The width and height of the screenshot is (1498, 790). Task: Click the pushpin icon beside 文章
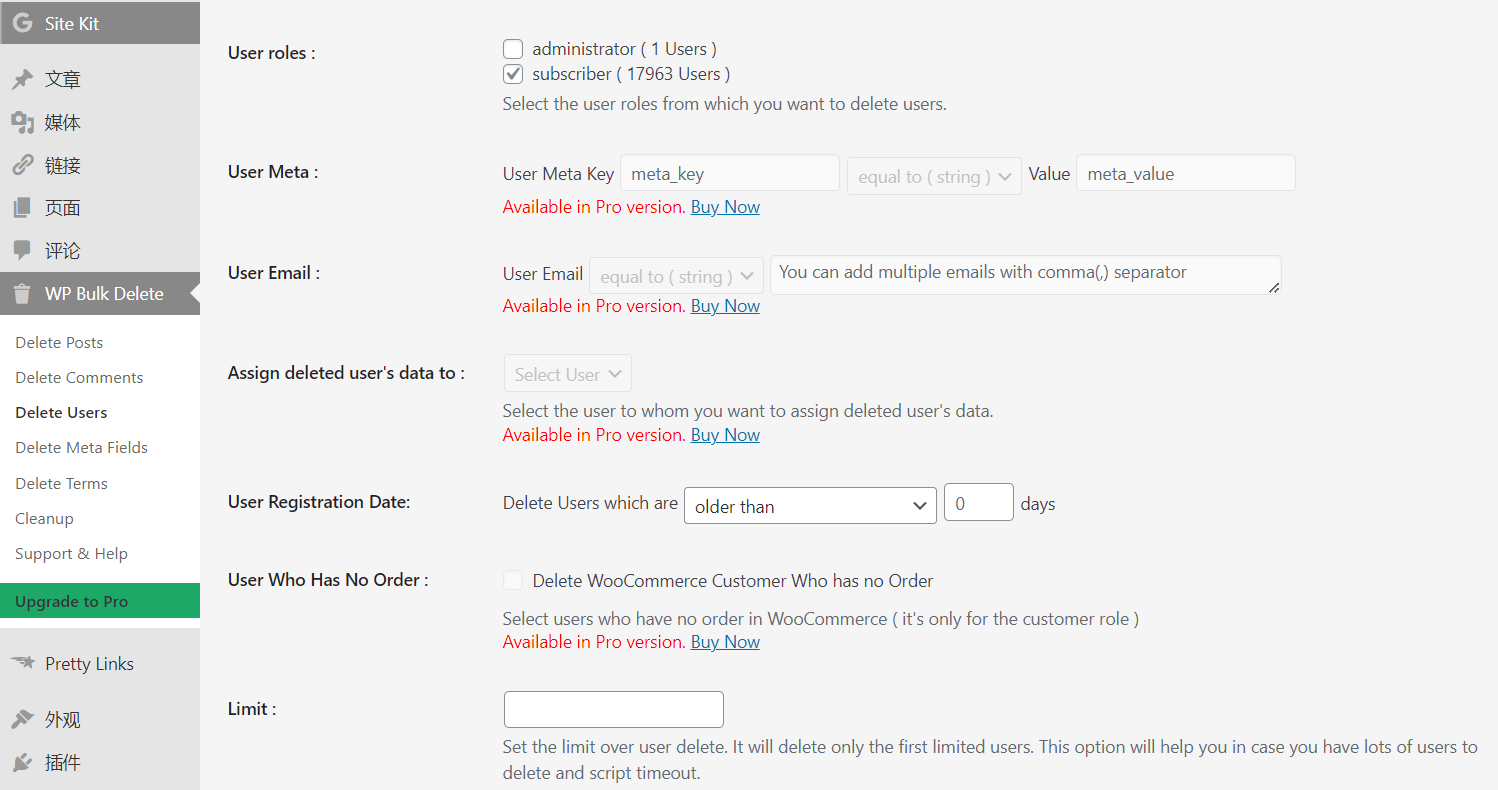(22, 80)
